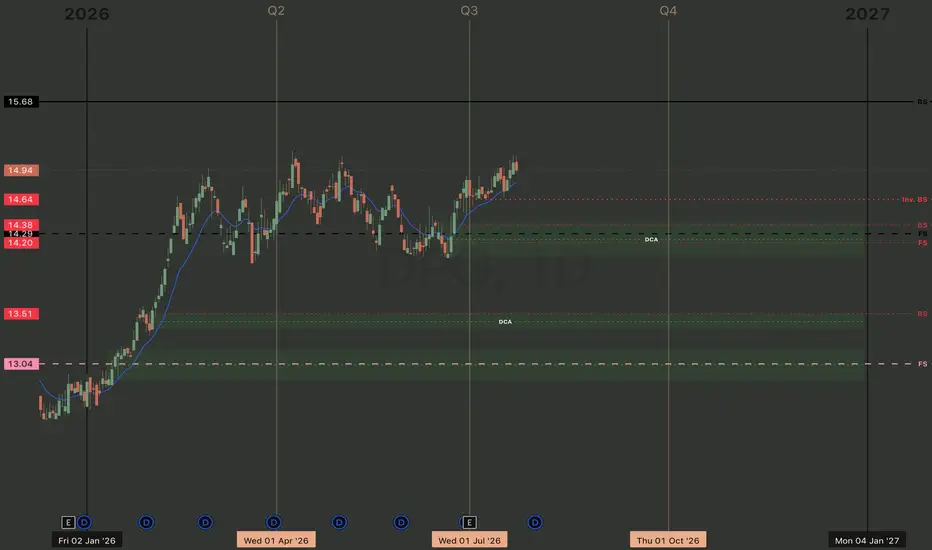Click the FS label on the 13.04 dashed line

(x=922, y=364)
